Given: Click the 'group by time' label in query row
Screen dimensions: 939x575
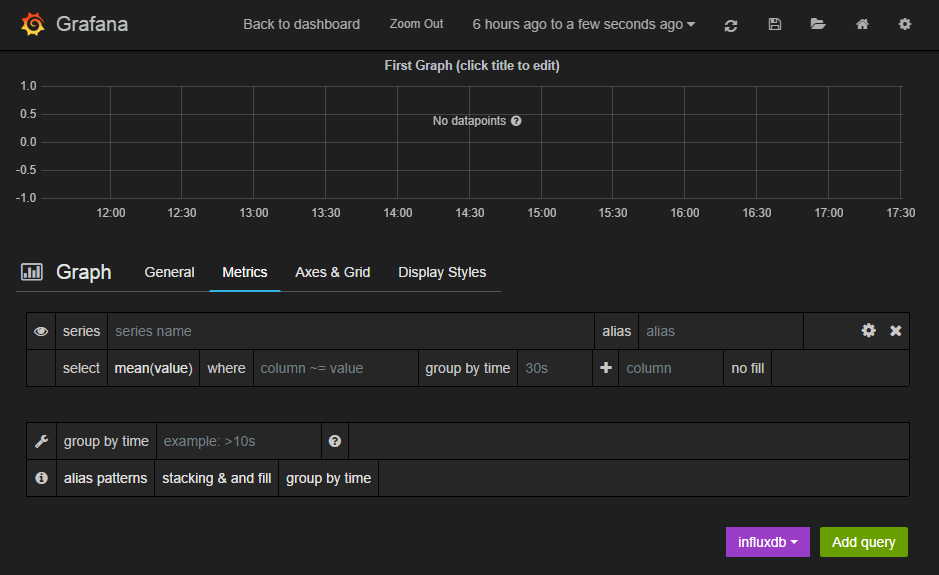Looking at the screenshot, I should [x=468, y=368].
